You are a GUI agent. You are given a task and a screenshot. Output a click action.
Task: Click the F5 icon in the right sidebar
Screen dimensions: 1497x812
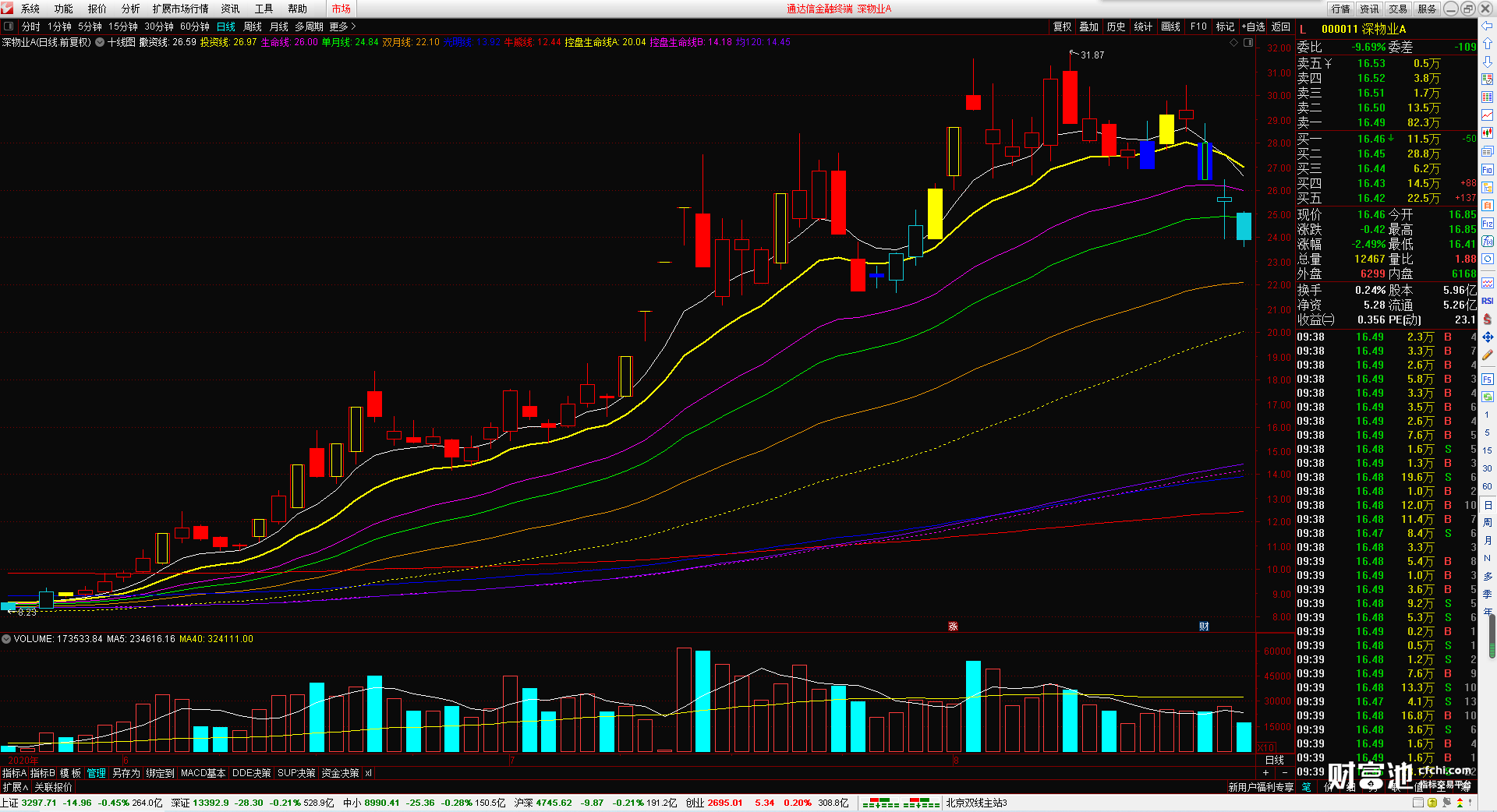[1487, 379]
